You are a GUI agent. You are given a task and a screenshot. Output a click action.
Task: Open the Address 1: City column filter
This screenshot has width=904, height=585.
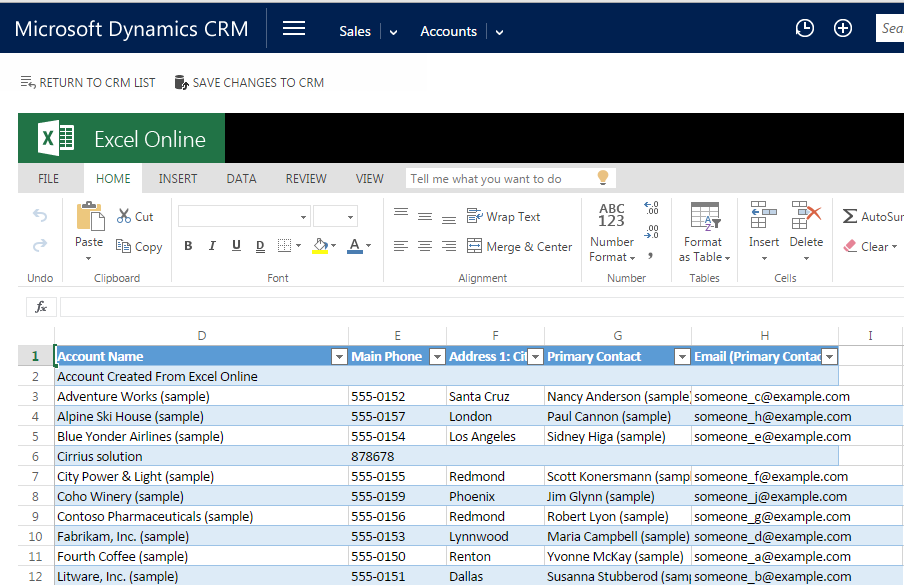pos(536,357)
